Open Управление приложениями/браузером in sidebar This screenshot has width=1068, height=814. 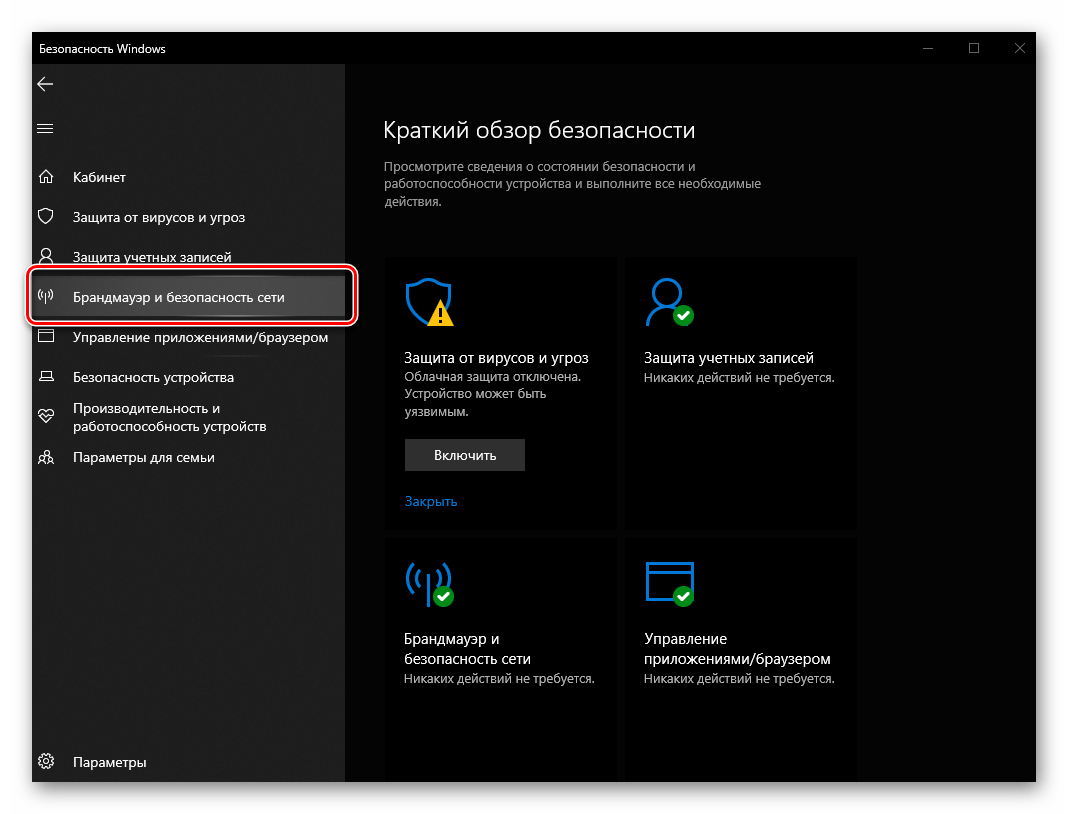tap(189, 337)
